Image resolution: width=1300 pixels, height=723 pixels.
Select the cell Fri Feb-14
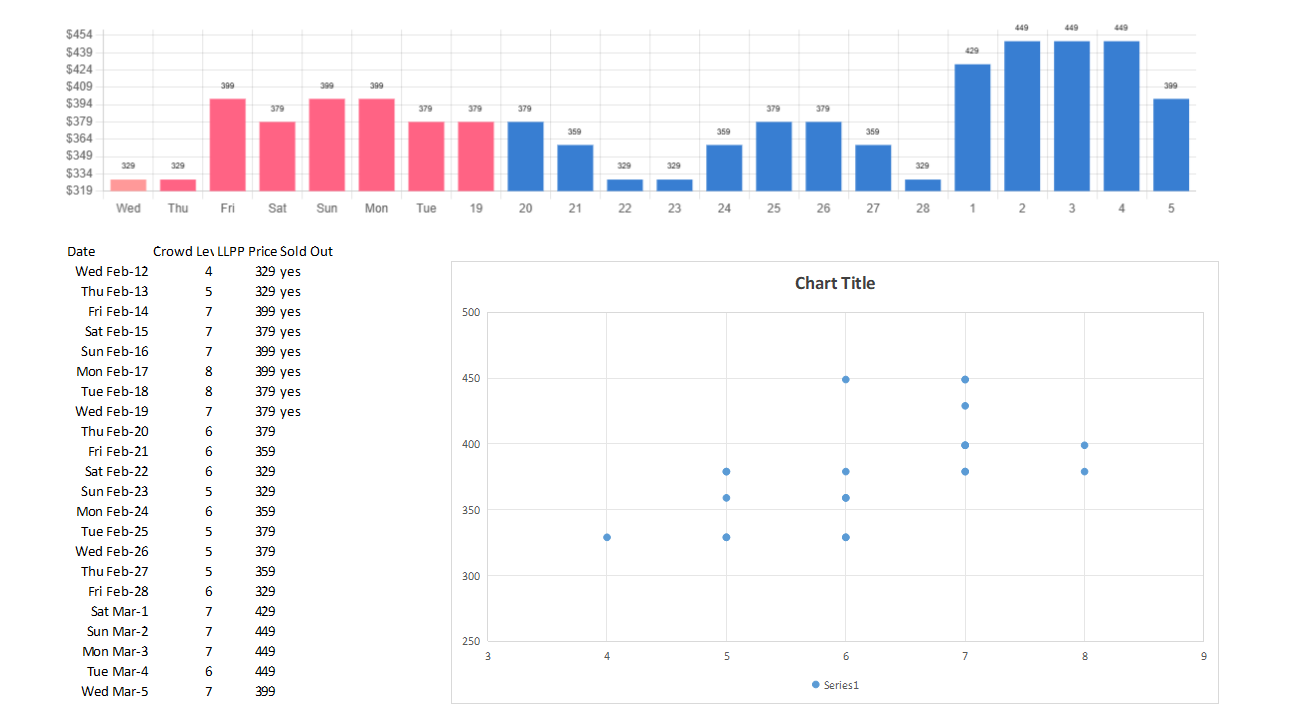coord(118,311)
